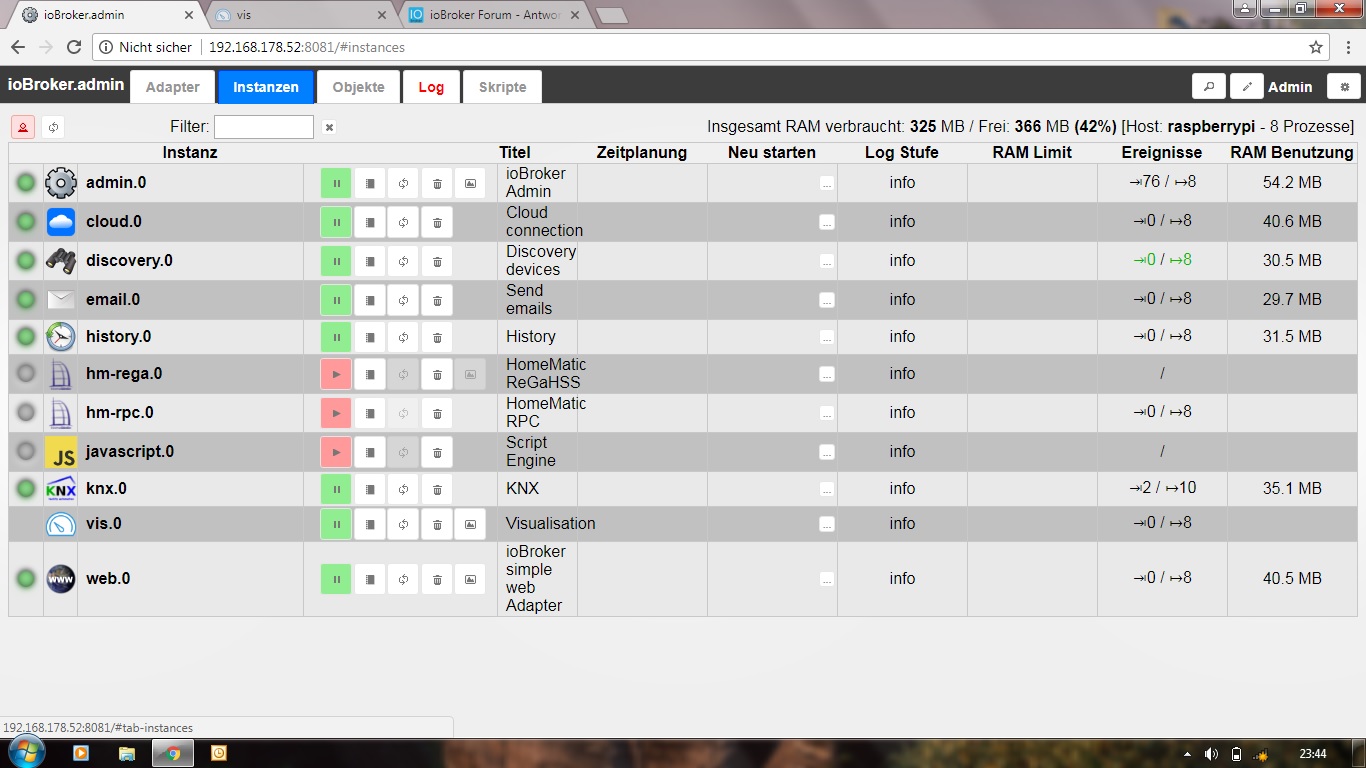Pause the discovery.0 instance

coord(336,261)
